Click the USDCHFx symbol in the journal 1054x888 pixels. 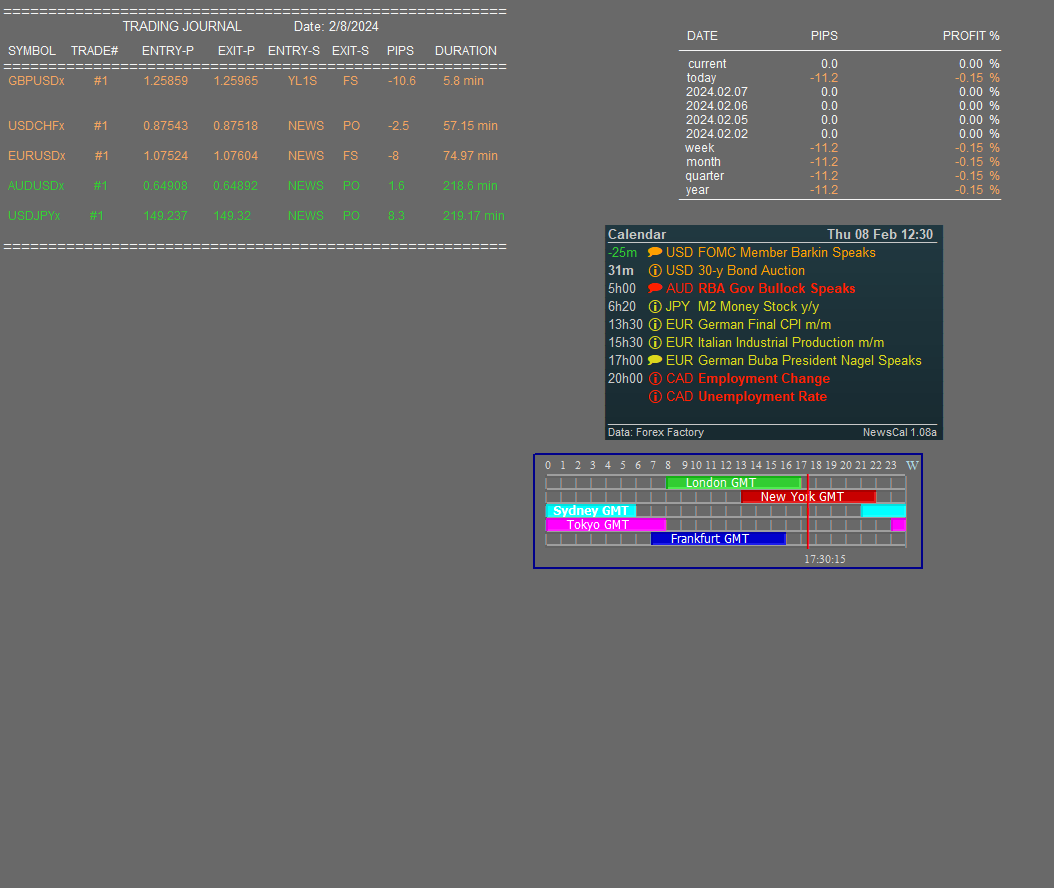pos(36,126)
